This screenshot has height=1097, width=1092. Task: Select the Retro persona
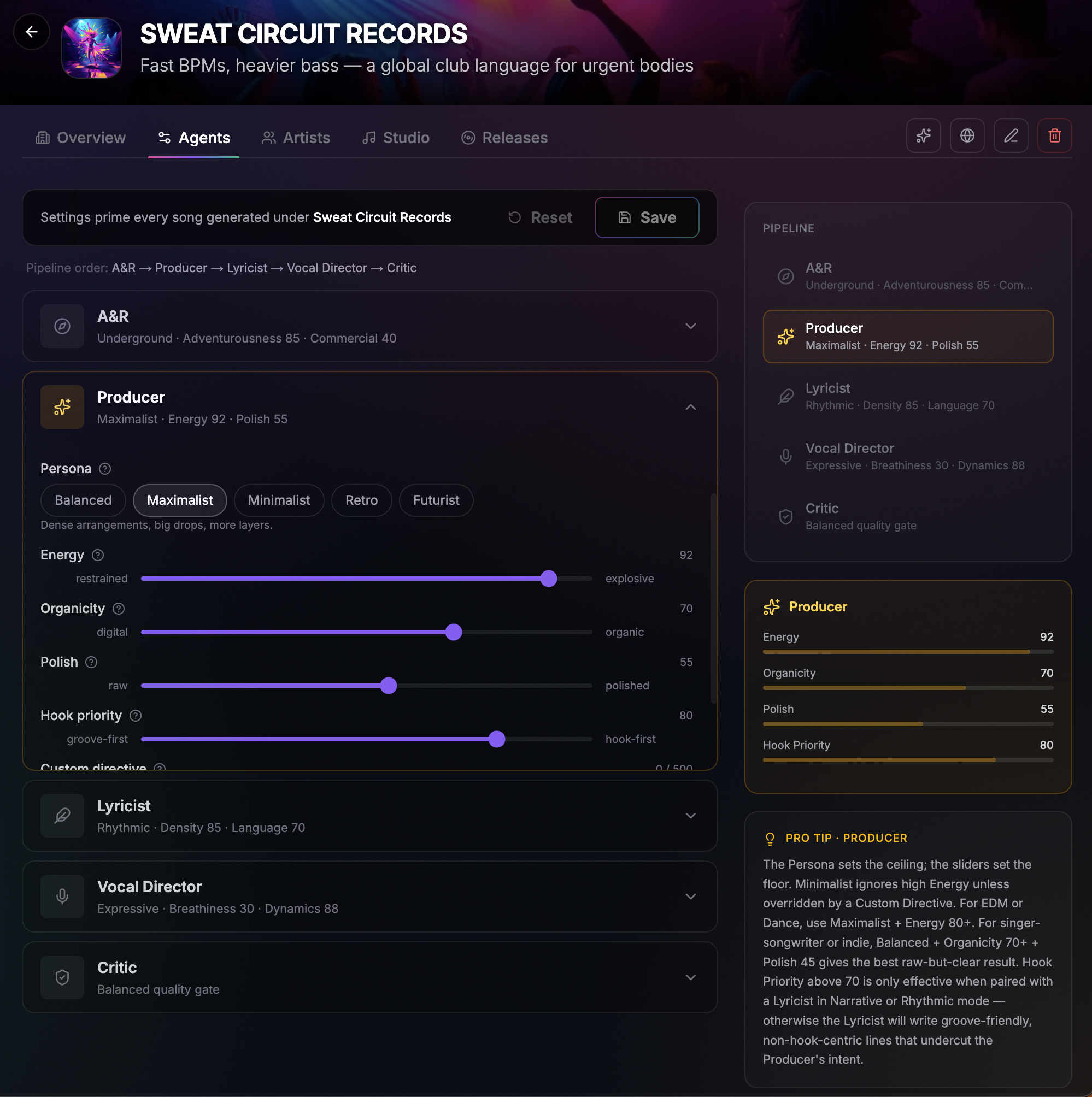(x=361, y=500)
